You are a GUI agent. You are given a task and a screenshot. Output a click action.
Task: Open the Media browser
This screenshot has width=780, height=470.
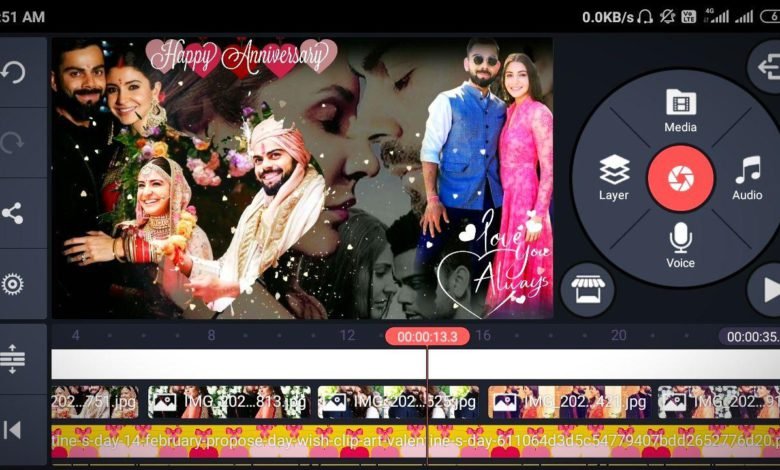click(680, 110)
